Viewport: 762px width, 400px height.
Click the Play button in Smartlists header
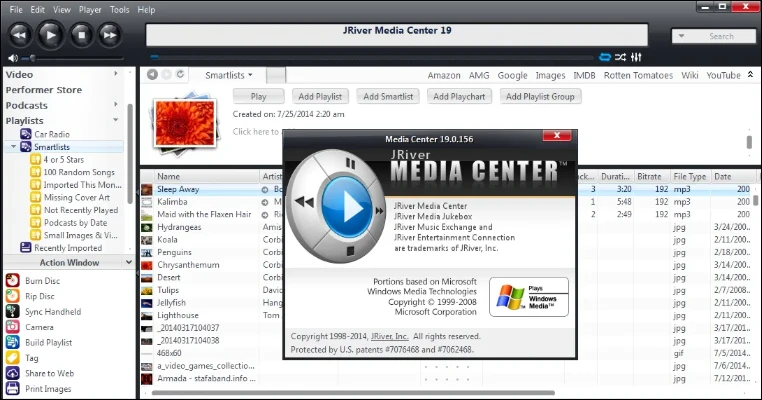[259, 96]
